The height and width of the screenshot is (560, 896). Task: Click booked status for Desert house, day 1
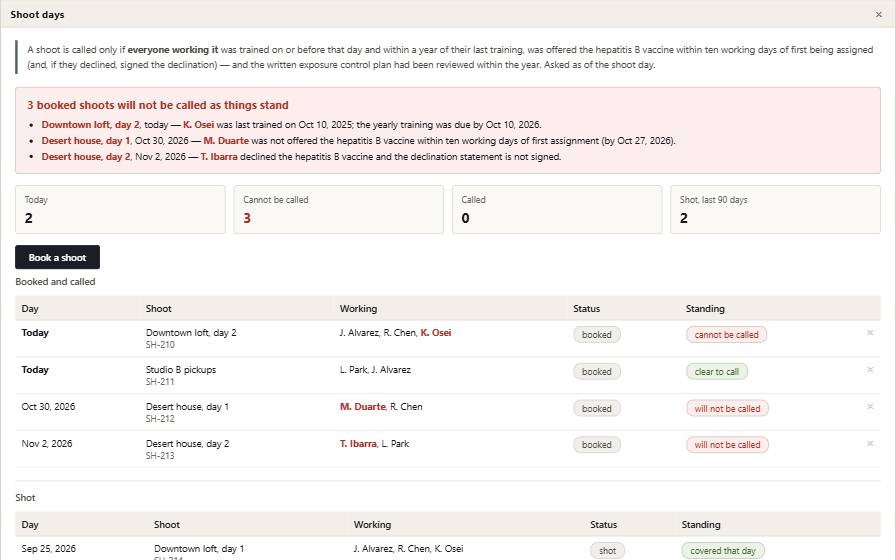tap(597, 409)
